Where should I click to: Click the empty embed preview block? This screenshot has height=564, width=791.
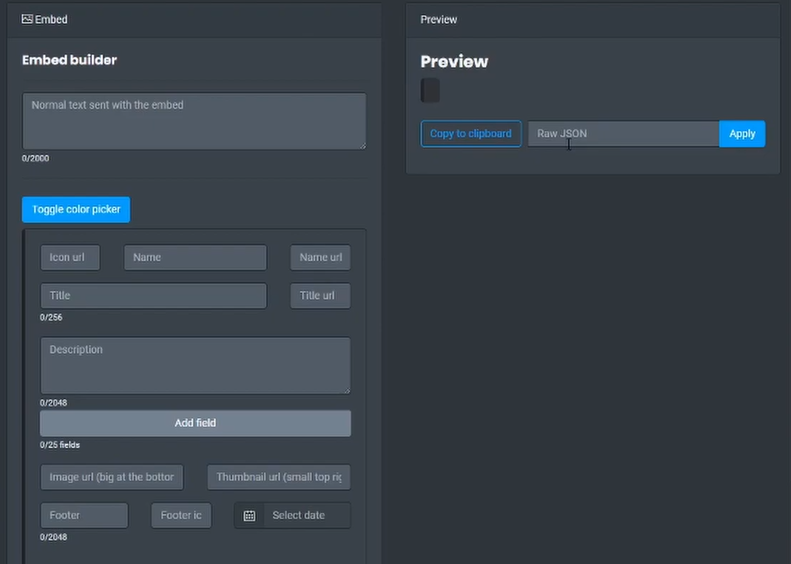(430, 91)
